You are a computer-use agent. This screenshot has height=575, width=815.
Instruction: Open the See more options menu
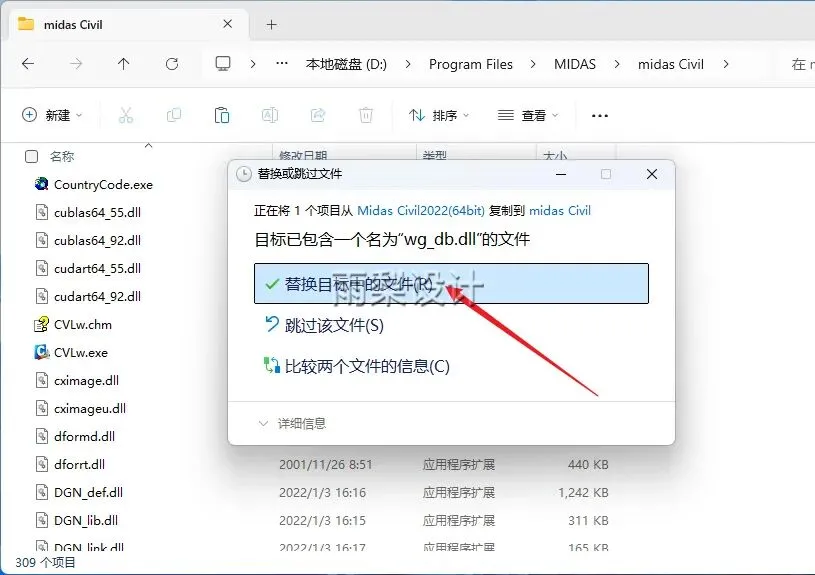click(x=600, y=115)
